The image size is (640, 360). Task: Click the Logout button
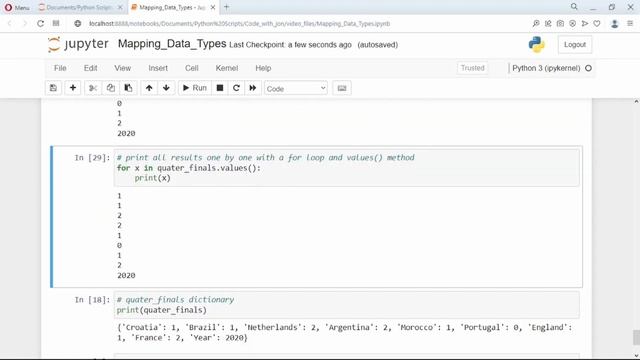pos(575,44)
